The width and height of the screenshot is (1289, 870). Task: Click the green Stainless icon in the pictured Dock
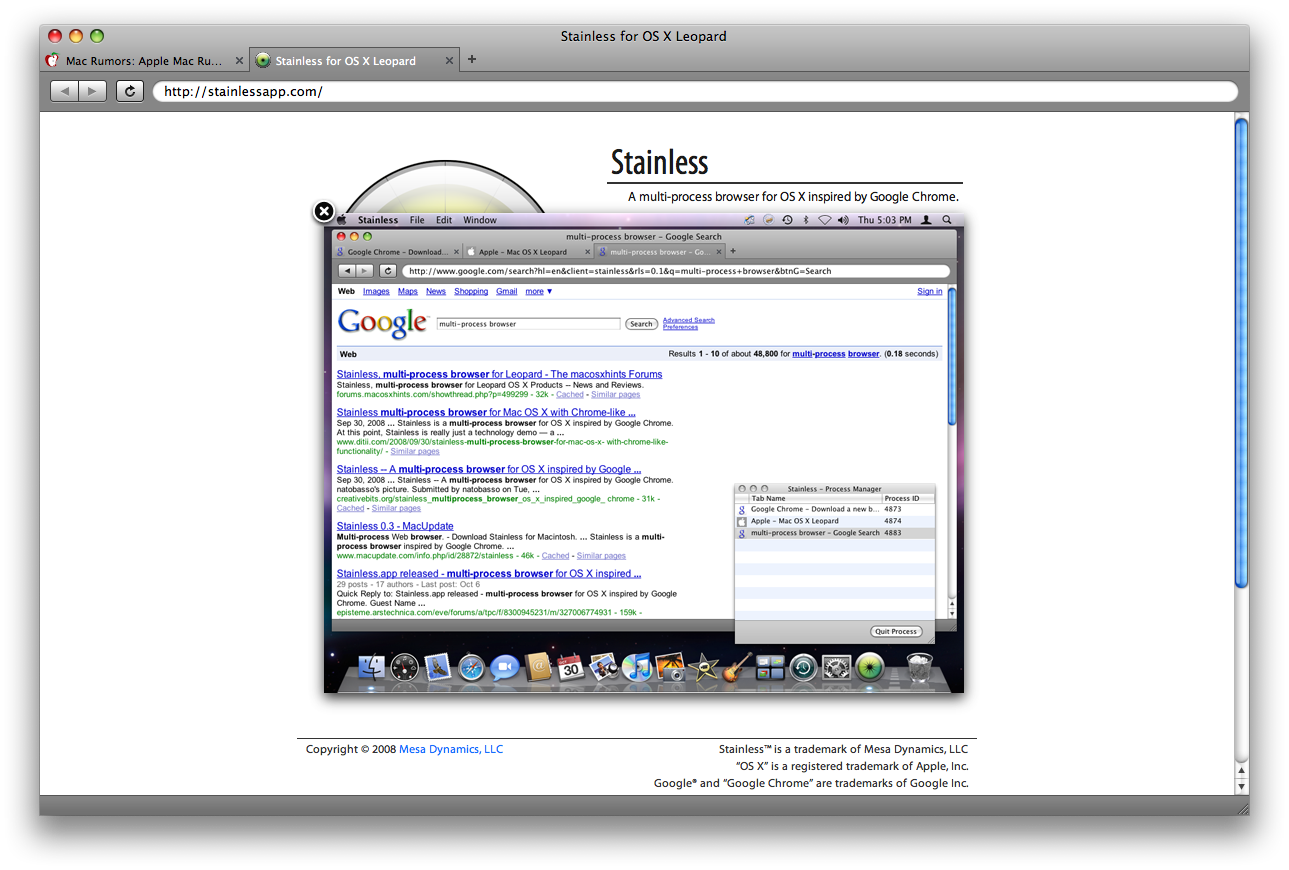870,667
